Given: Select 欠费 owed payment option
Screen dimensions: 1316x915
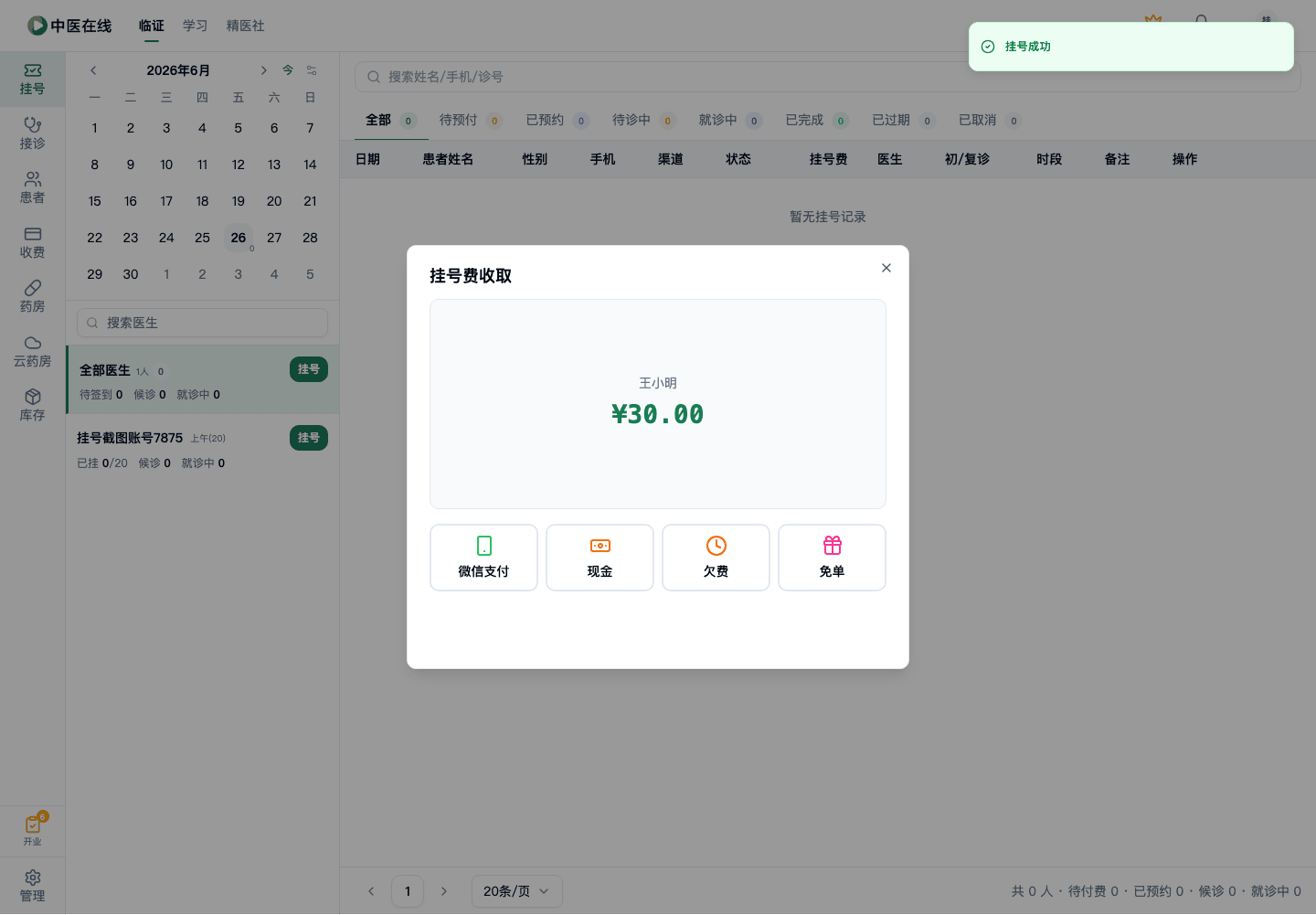Looking at the screenshot, I should pos(716,558).
